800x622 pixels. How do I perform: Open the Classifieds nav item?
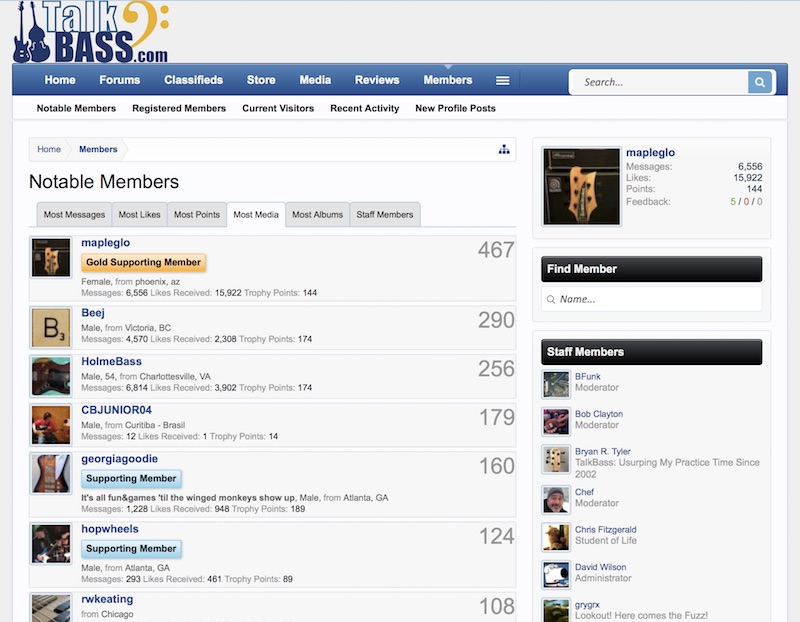pos(193,80)
